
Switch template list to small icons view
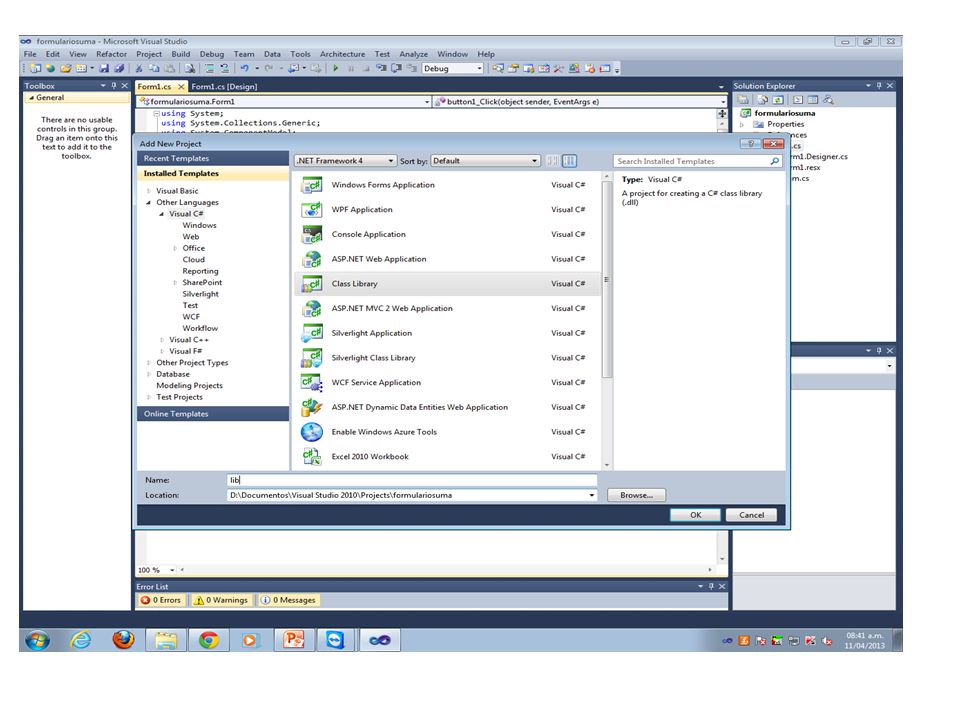click(552, 161)
